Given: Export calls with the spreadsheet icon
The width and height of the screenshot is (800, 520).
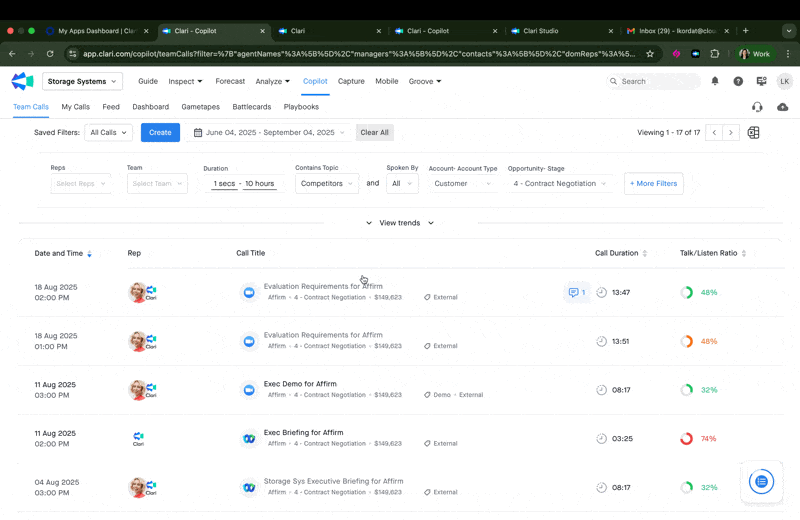Looking at the screenshot, I should click(x=753, y=133).
